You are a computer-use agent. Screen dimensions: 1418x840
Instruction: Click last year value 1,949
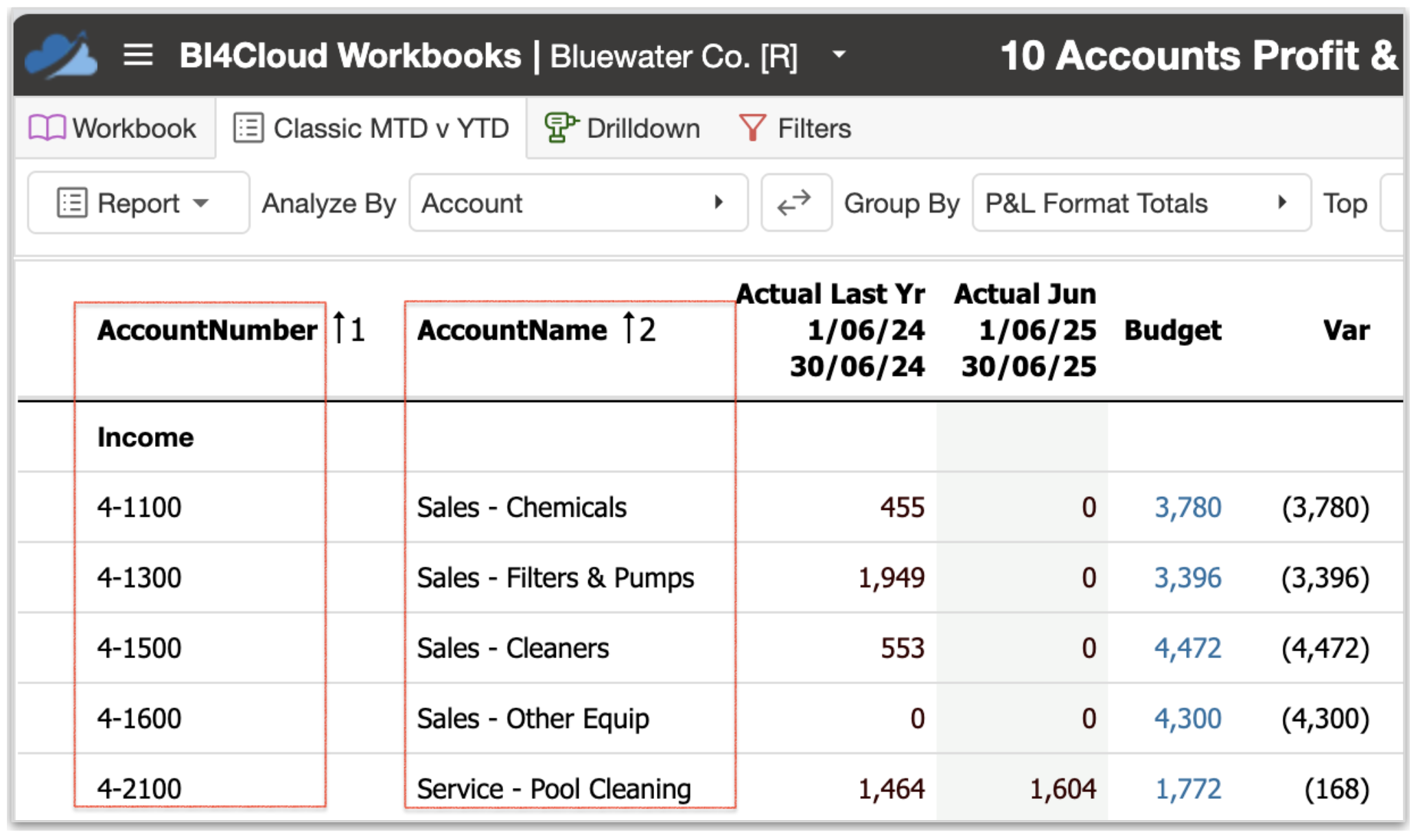coord(892,578)
